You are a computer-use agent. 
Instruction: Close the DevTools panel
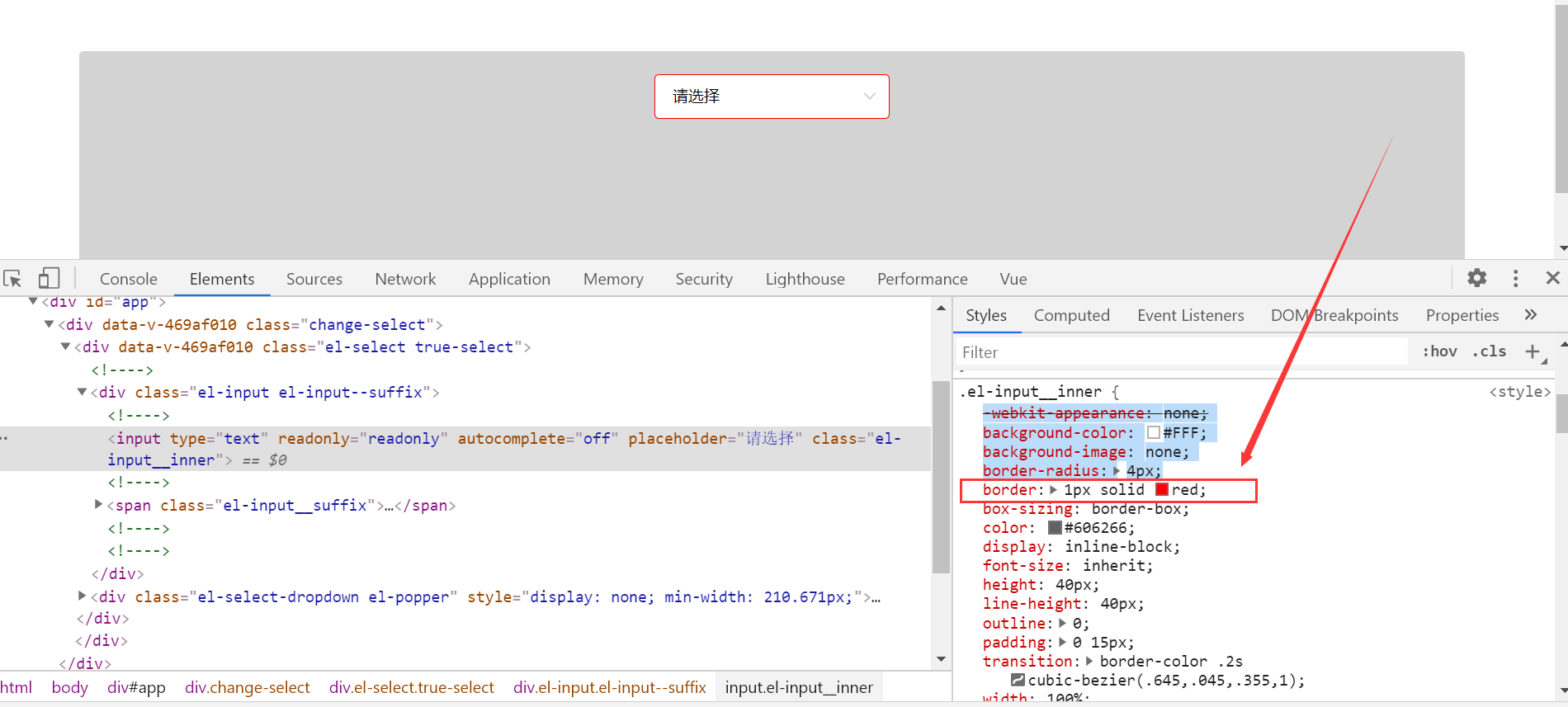pyautogui.click(x=1552, y=278)
